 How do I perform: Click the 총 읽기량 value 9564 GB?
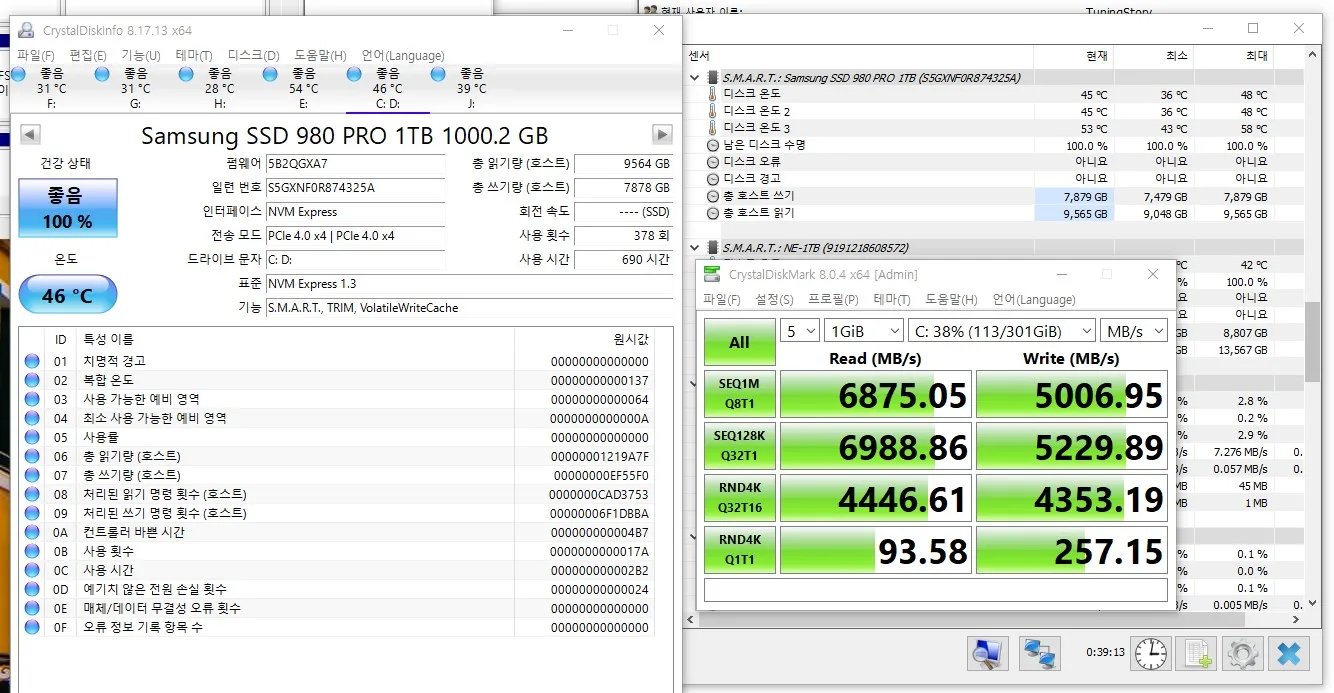(x=624, y=164)
